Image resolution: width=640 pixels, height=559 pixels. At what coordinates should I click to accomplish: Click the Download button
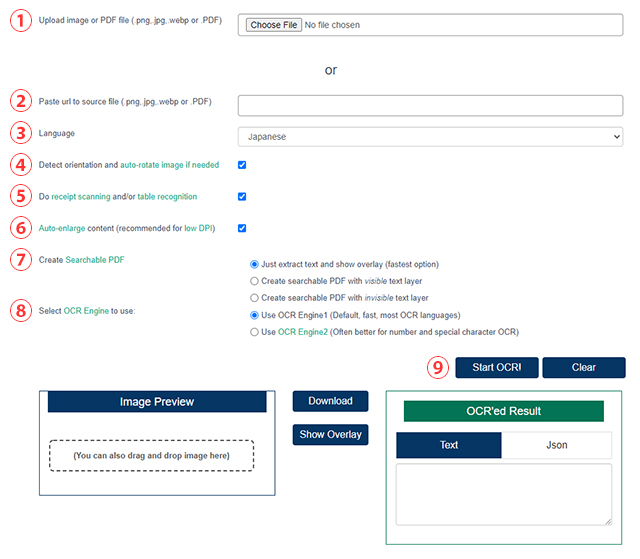tap(330, 401)
